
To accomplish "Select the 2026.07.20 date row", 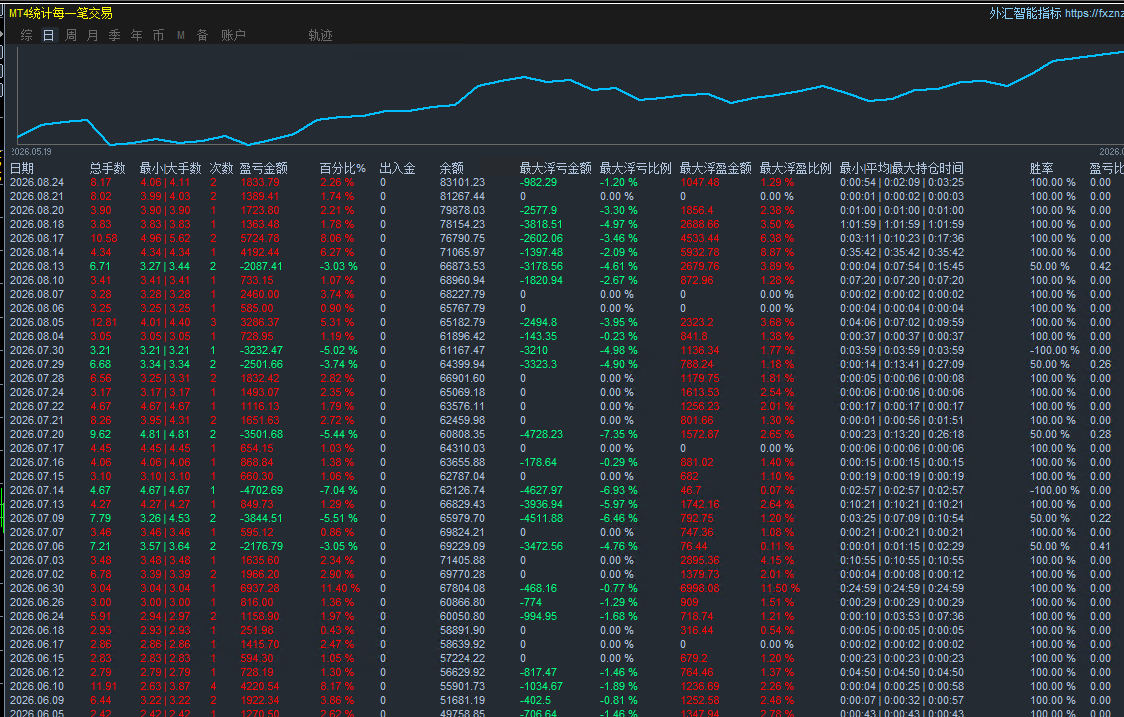I will click(x=37, y=435).
